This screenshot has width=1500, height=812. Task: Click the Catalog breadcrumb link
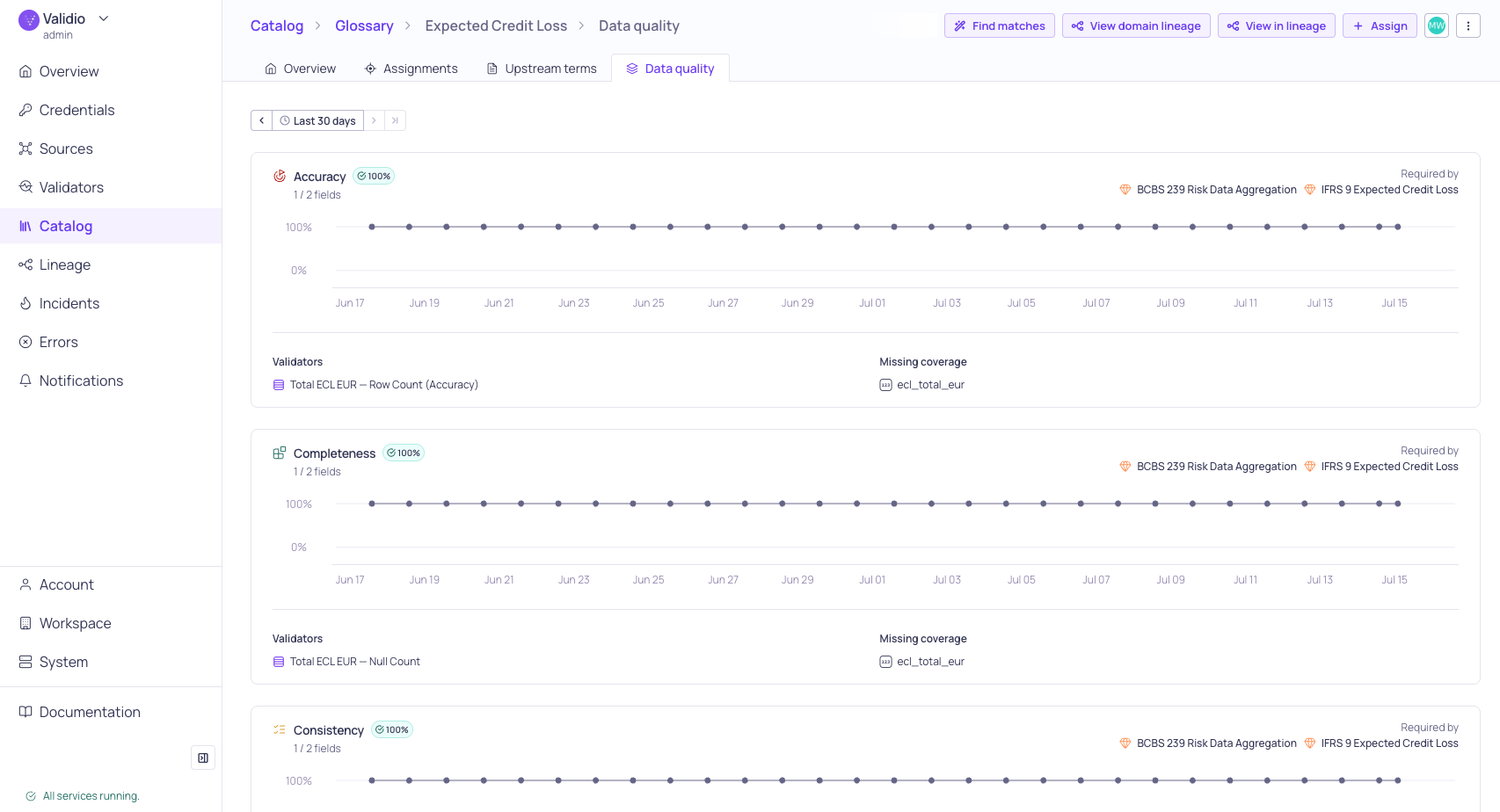277,25
